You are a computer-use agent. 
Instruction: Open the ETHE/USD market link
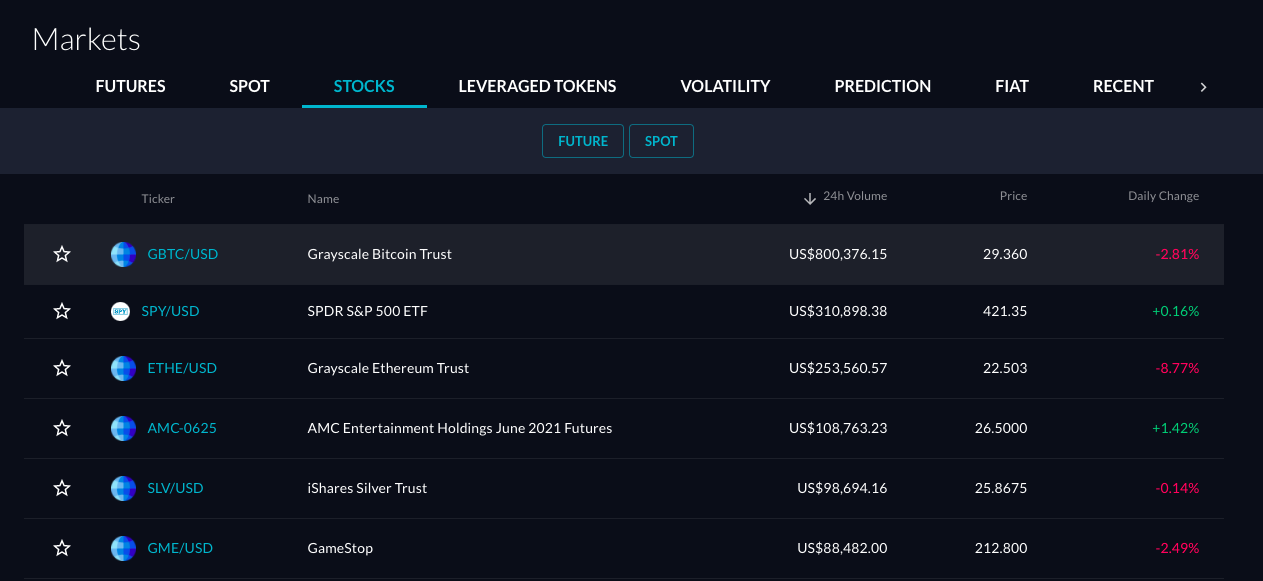pos(182,368)
